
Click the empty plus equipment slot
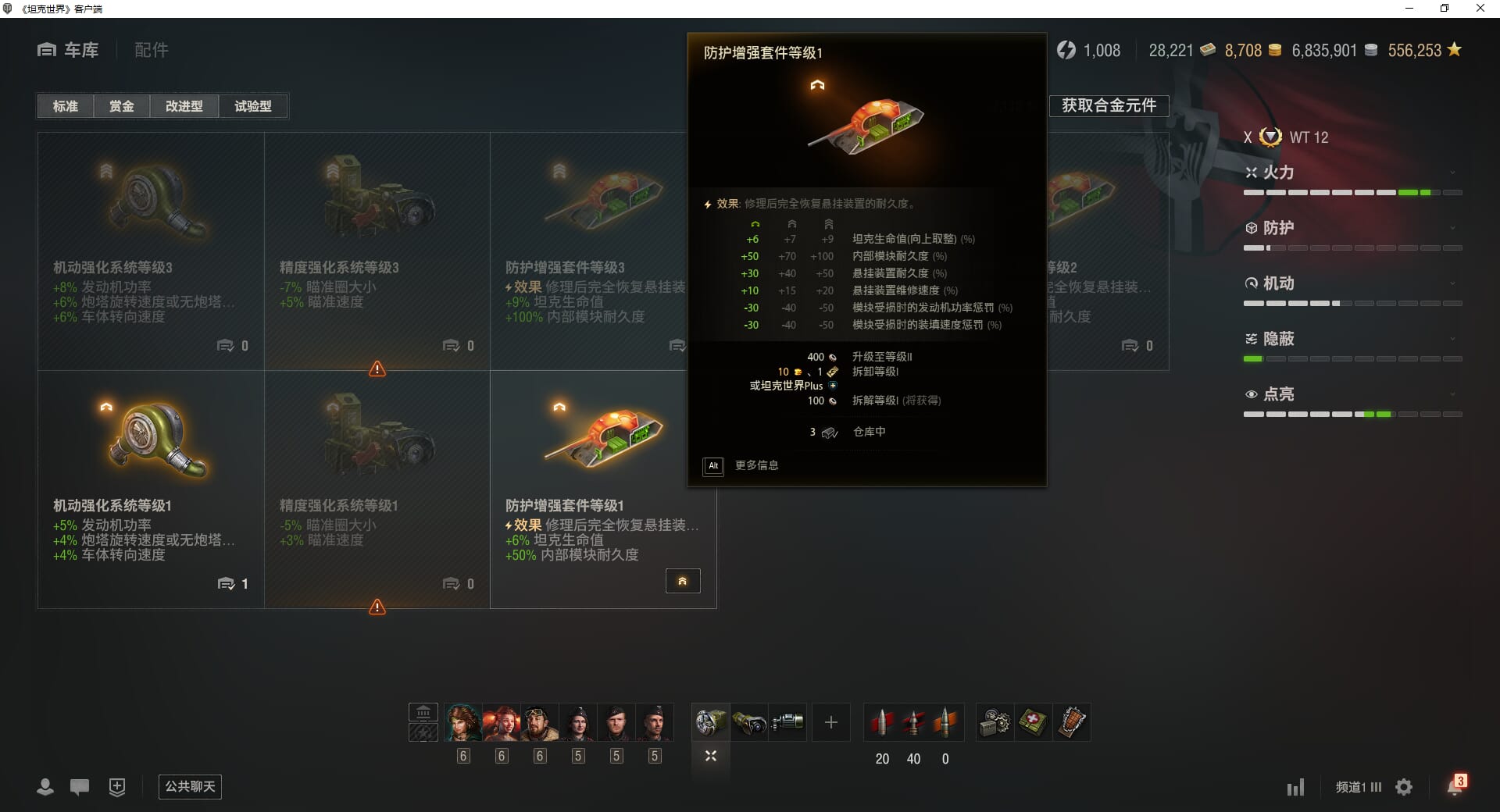pyautogui.click(x=831, y=722)
